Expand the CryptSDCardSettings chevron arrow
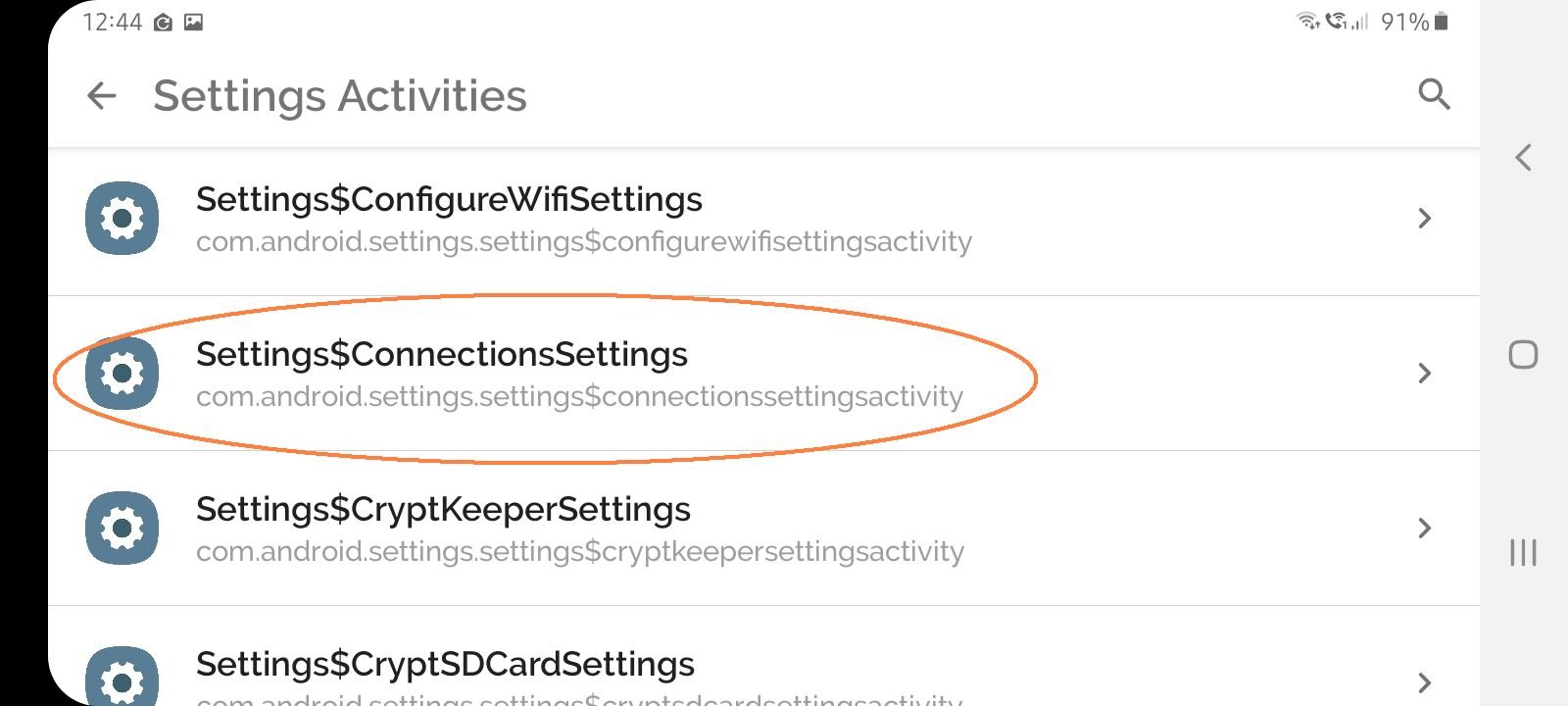 click(1425, 682)
